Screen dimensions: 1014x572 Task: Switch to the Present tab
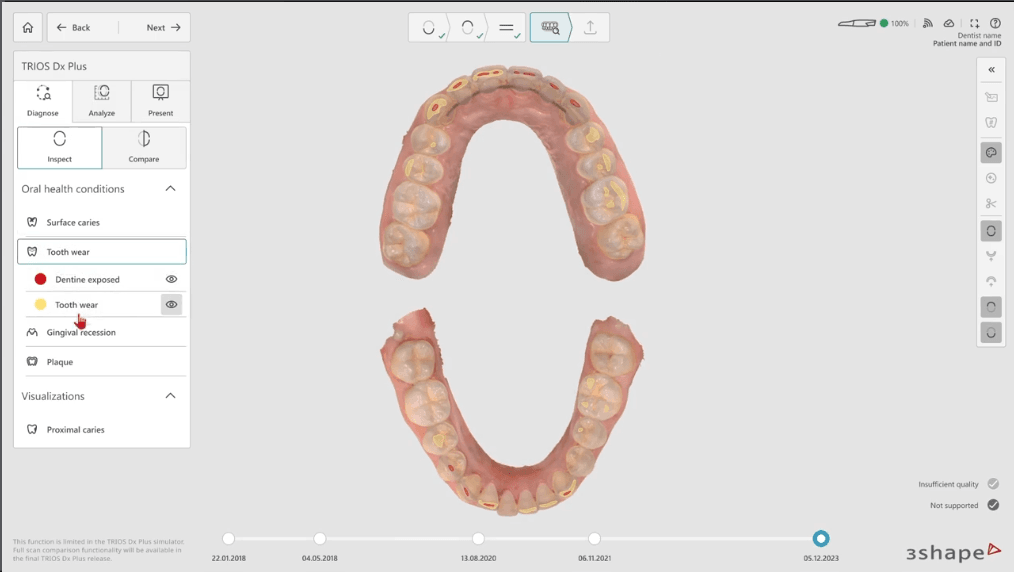160,101
